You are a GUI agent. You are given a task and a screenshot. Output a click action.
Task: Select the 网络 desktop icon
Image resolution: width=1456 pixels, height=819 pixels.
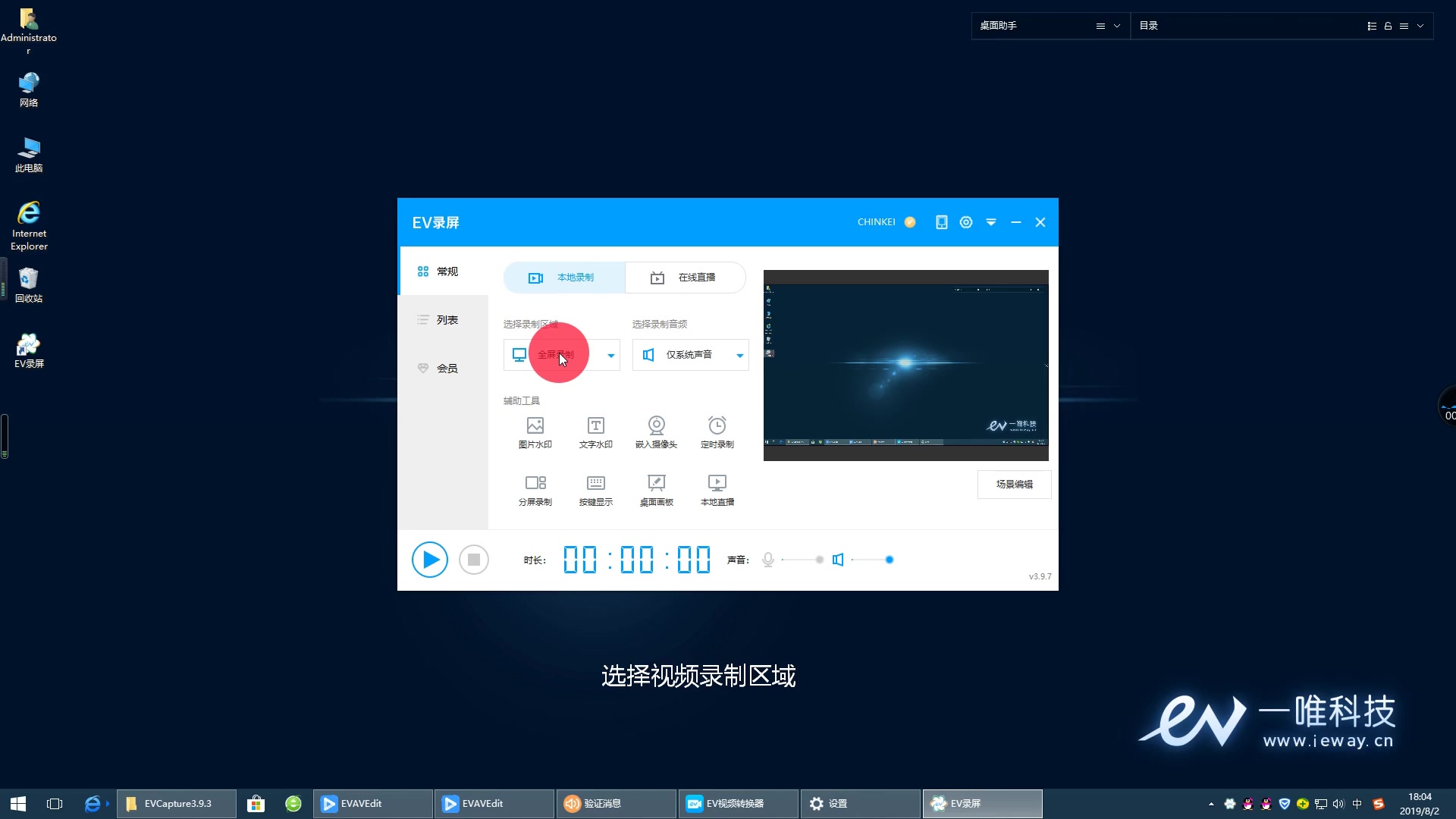coord(29,89)
